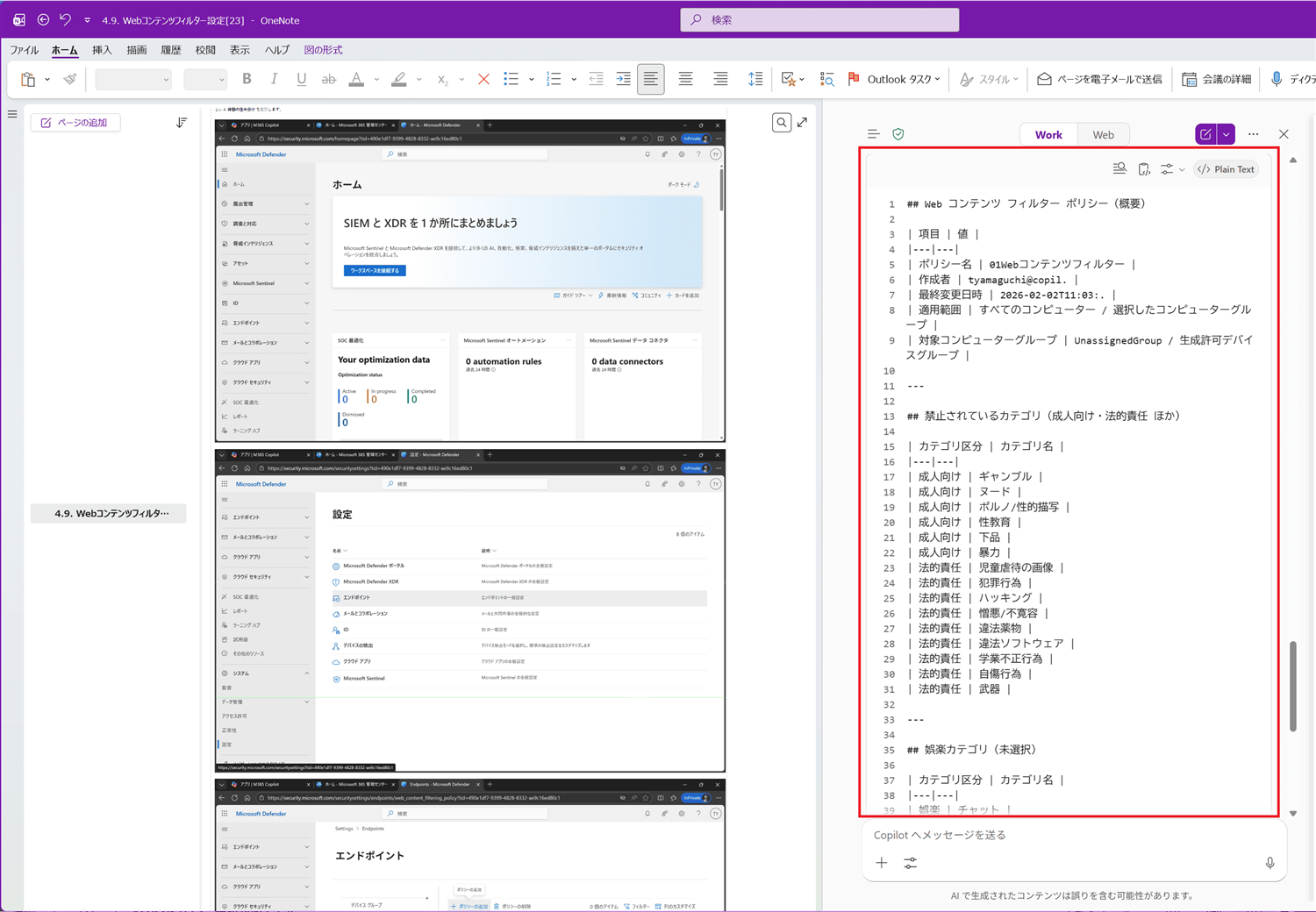Open the new chat options dropdown arrow
Screen dimensions: 1316x912
click(x=1227, y=134)
